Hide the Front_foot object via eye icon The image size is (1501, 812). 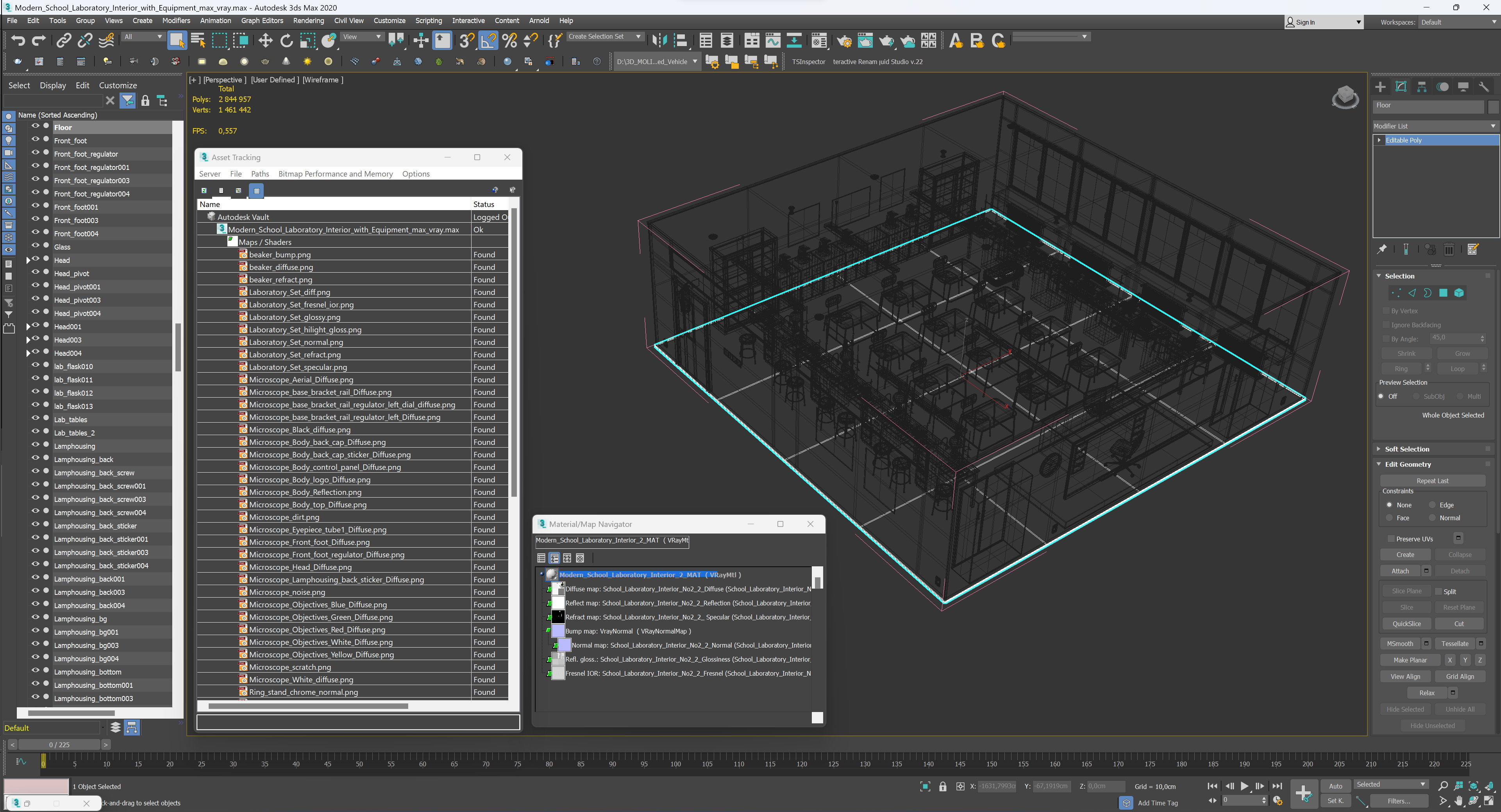(x=35, y=140)
